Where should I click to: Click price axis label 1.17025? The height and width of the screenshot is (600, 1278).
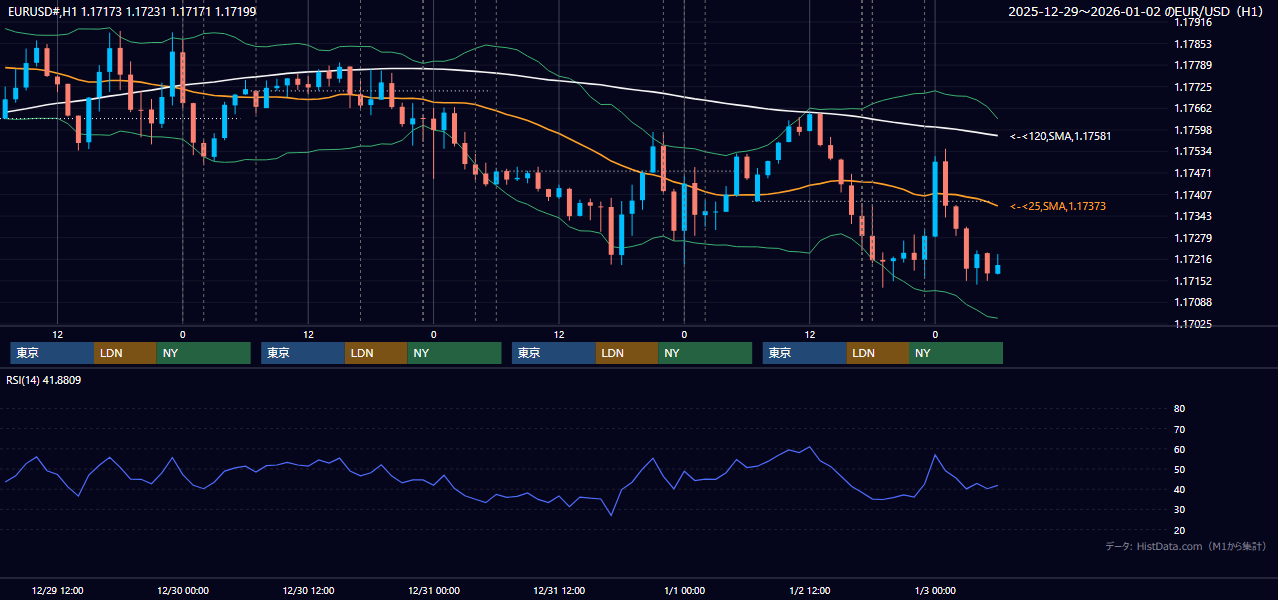(x=1192, y=324)
